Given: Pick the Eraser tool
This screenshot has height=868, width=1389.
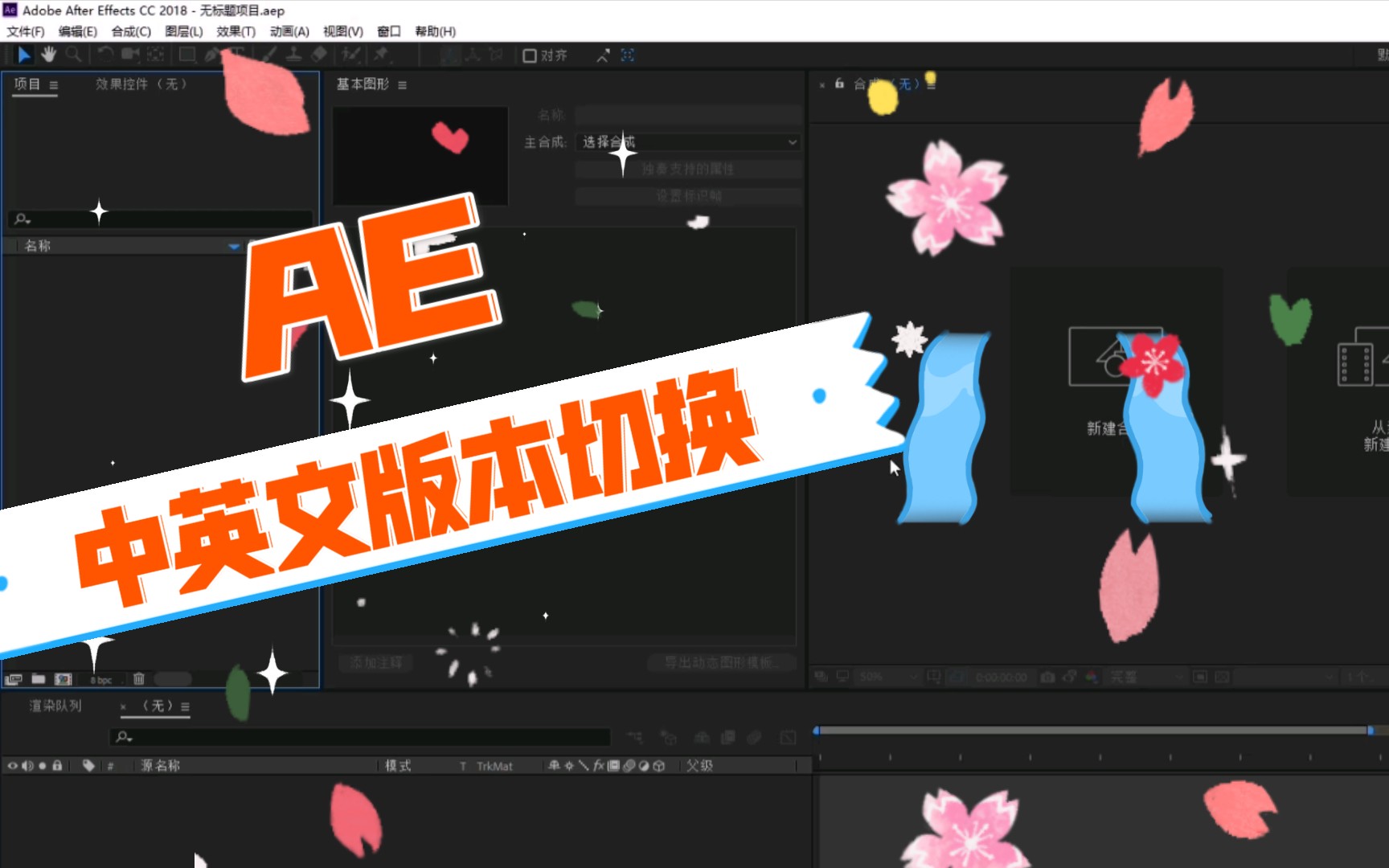Looking at the screenshot, I should [320, 55].
